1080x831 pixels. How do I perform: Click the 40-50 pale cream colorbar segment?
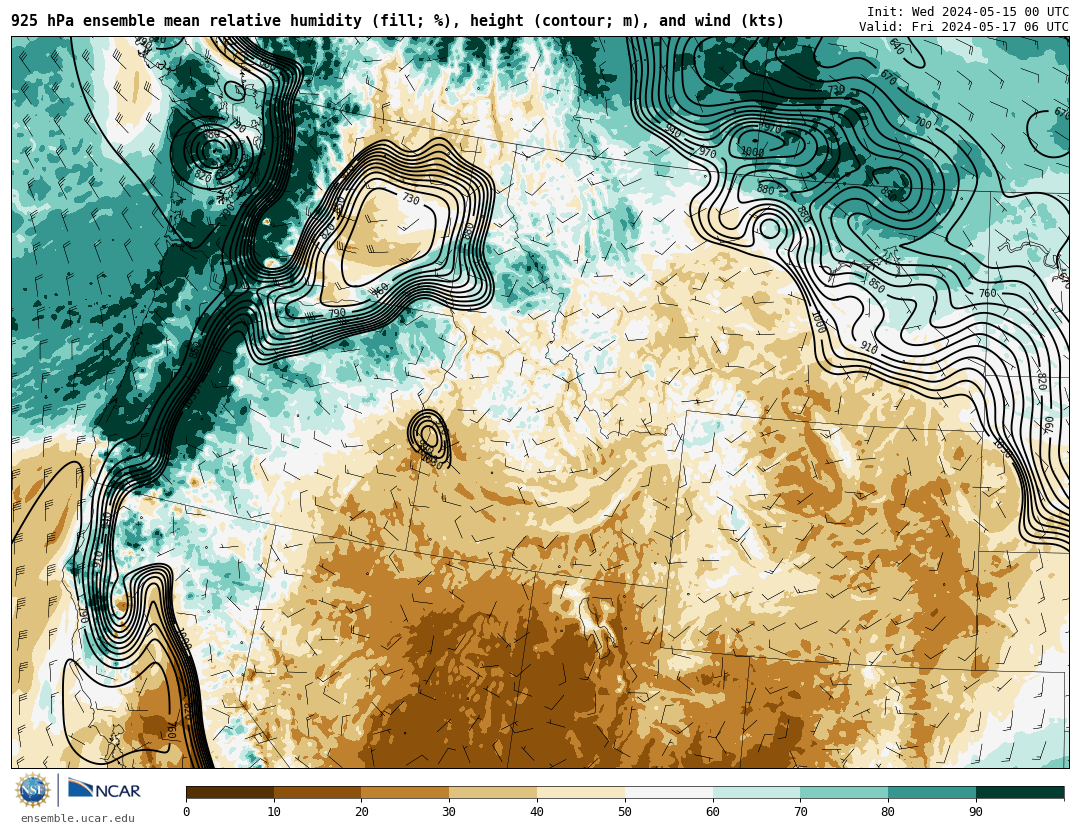(x=581, y=792)
